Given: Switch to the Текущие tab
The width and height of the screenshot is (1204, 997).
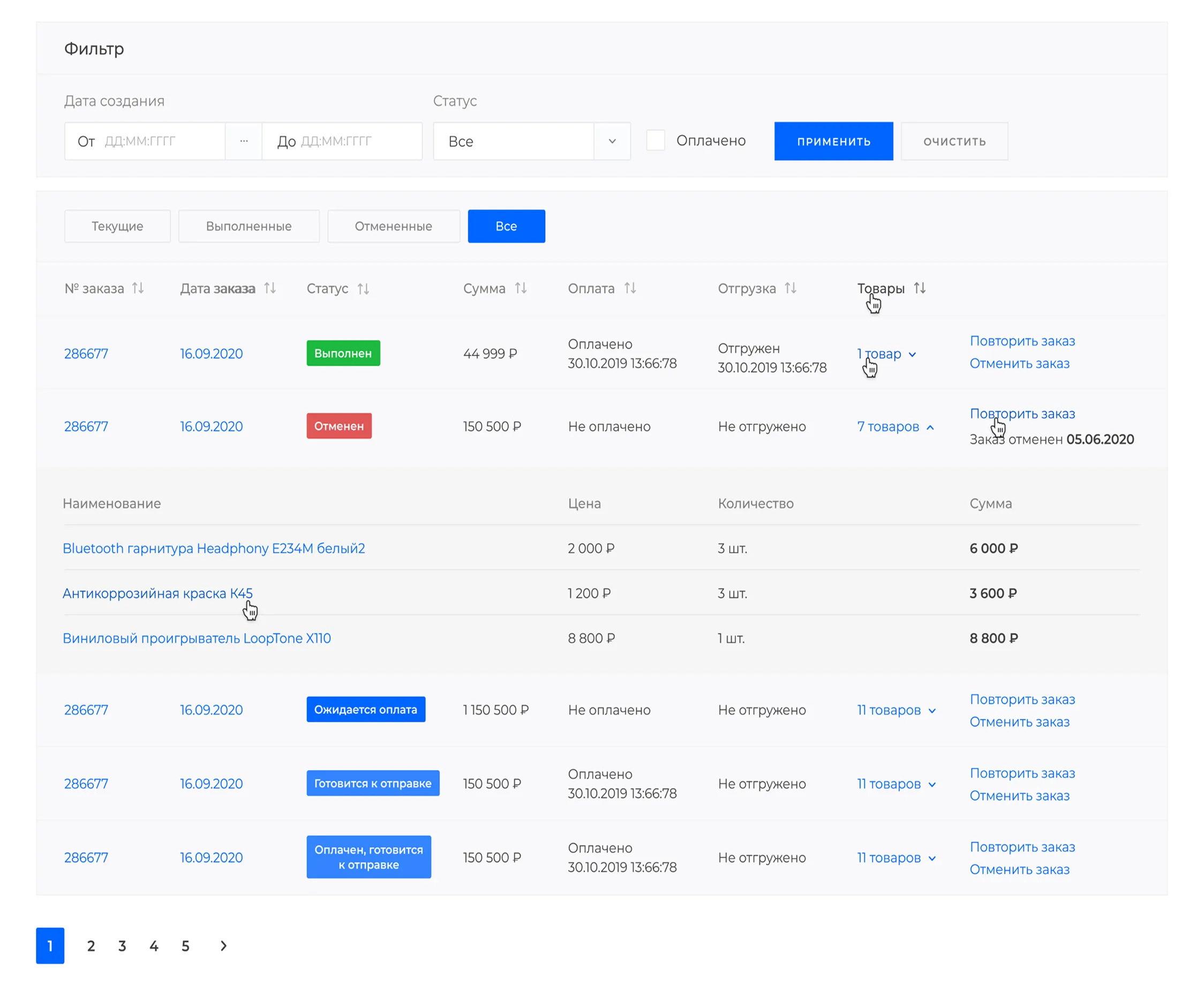Looking at the screenshot, I should click(x=117, y=226).
